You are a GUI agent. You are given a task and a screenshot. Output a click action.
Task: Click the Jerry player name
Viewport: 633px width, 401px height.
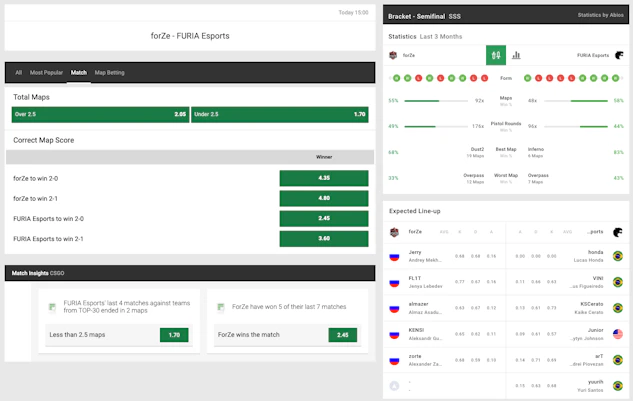(415, 252)
